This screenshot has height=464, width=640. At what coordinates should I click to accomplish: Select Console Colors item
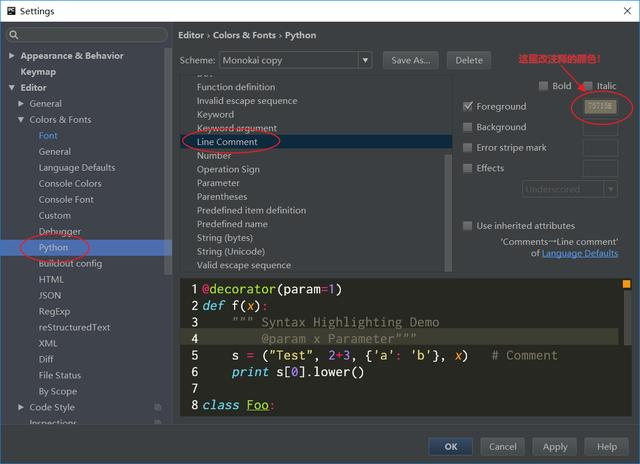click(70, 184)
